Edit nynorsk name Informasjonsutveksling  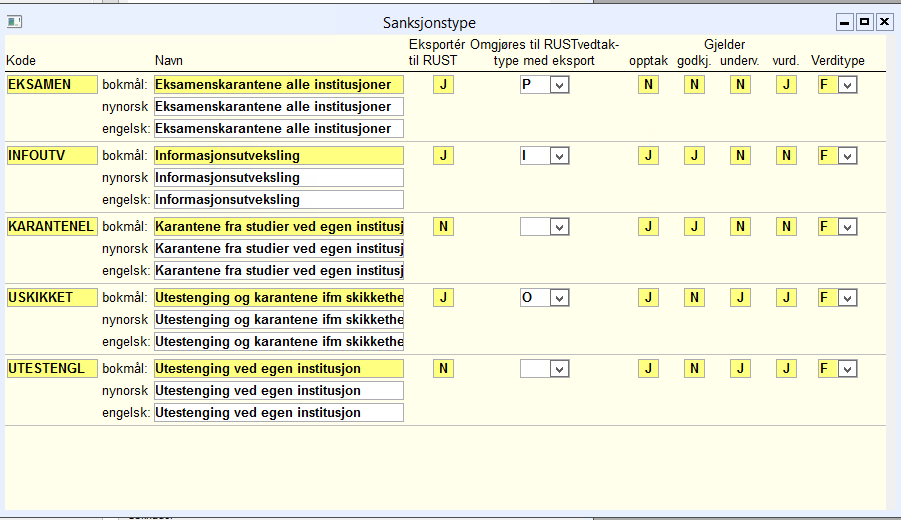(279, 178)
